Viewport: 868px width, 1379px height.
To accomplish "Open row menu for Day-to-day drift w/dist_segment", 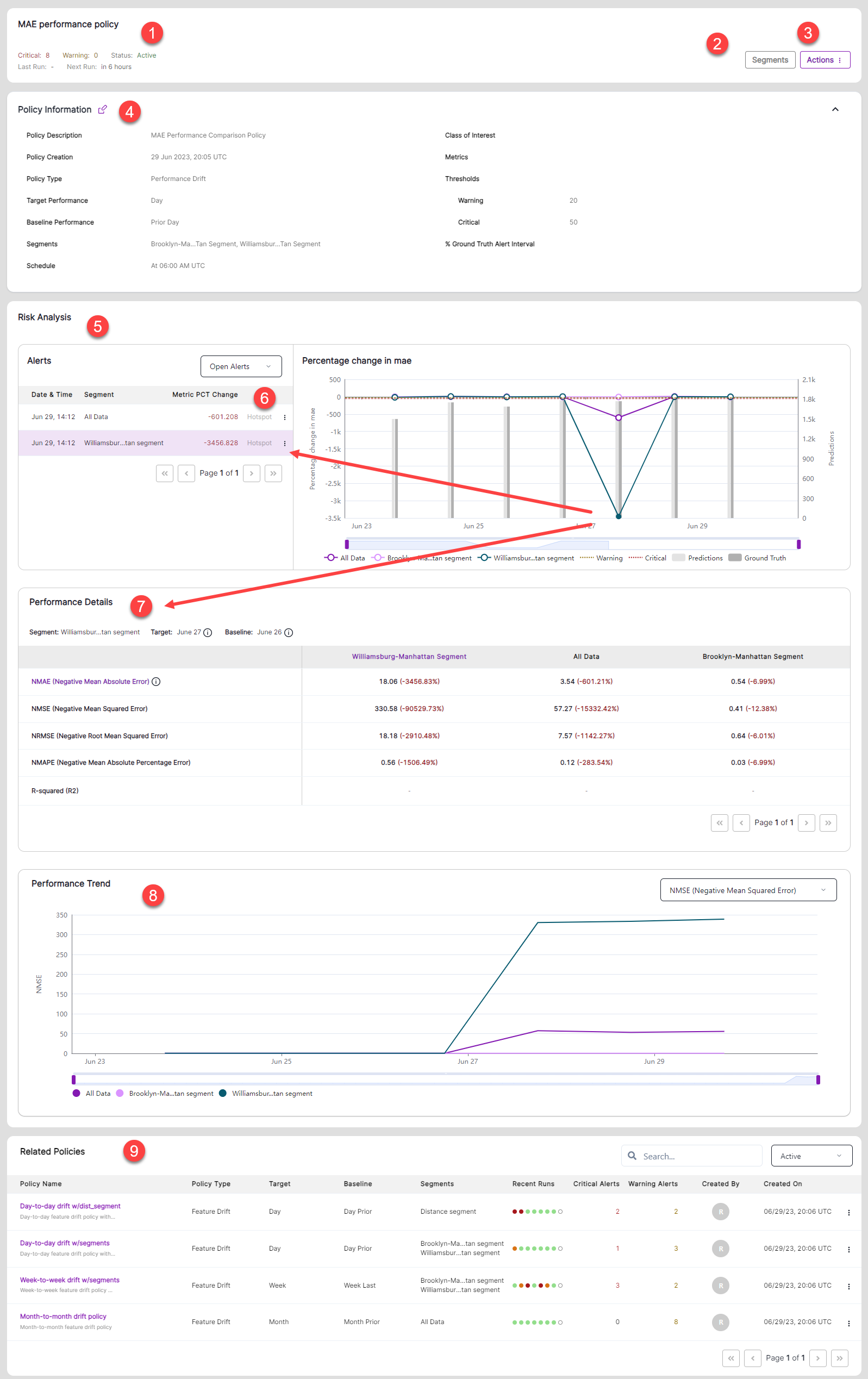I will [848, 1212].
